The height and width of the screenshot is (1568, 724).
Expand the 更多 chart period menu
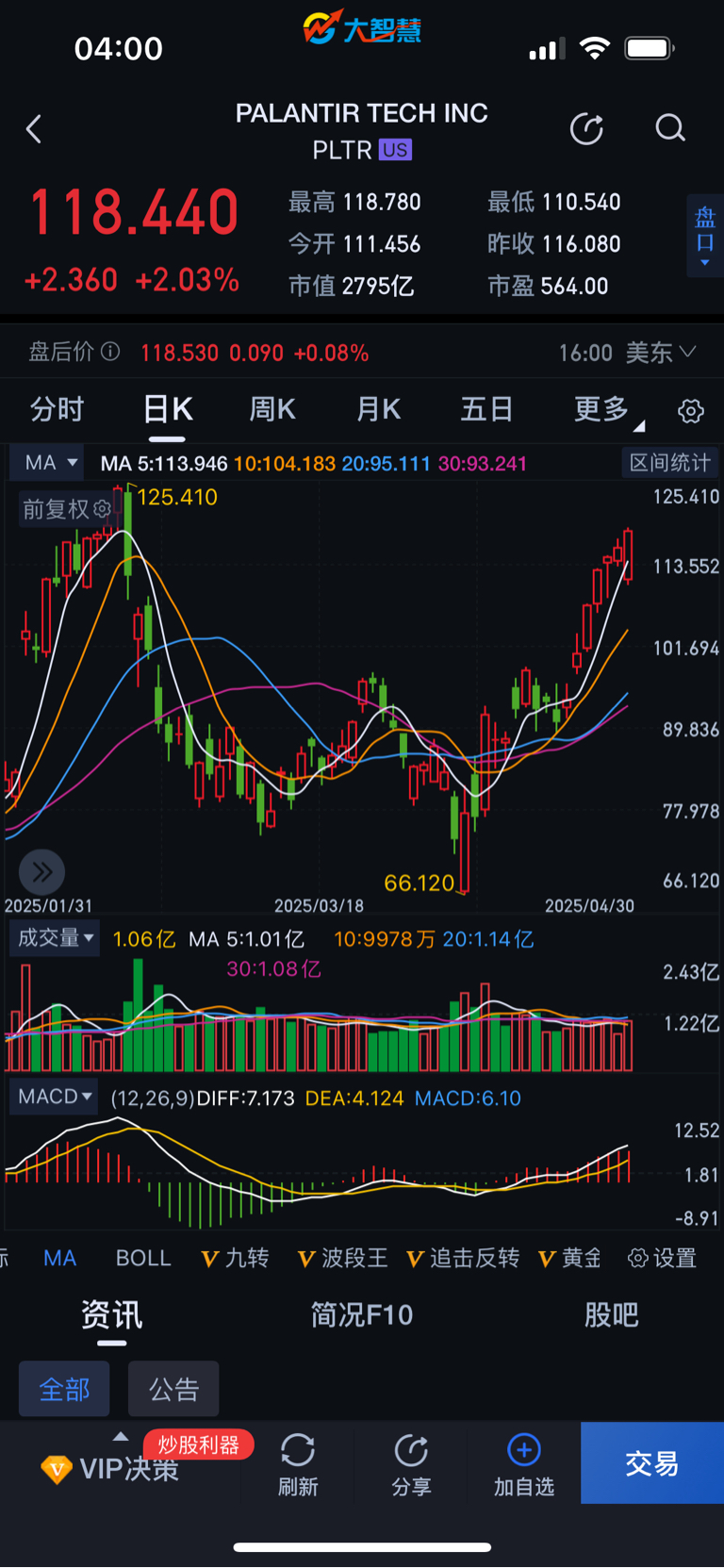[x=608, y=410]
